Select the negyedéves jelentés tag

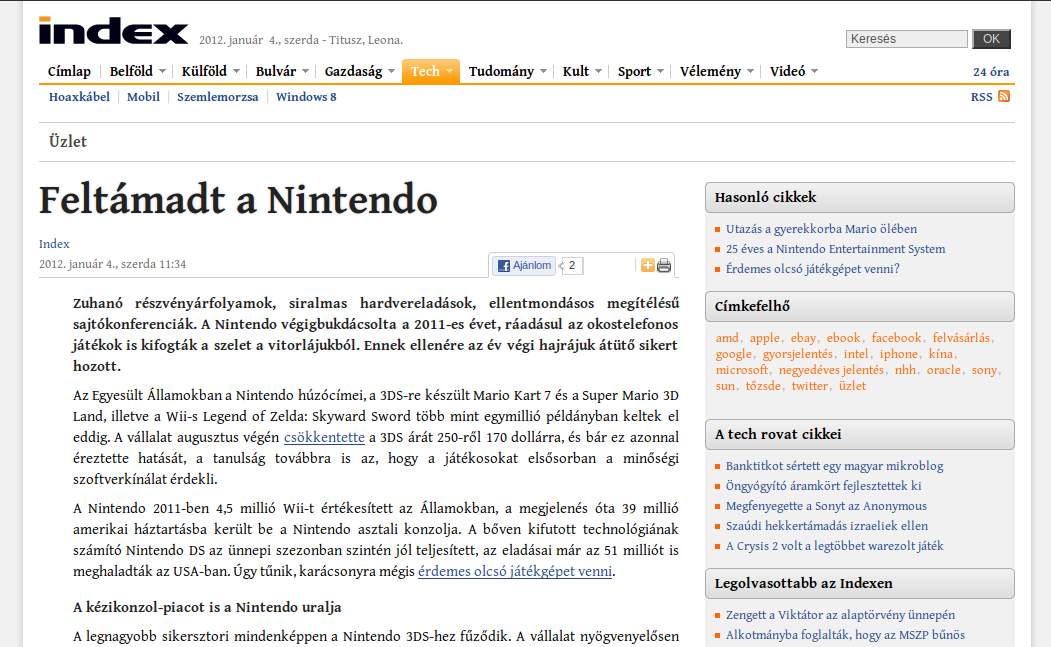coord(831,370)
